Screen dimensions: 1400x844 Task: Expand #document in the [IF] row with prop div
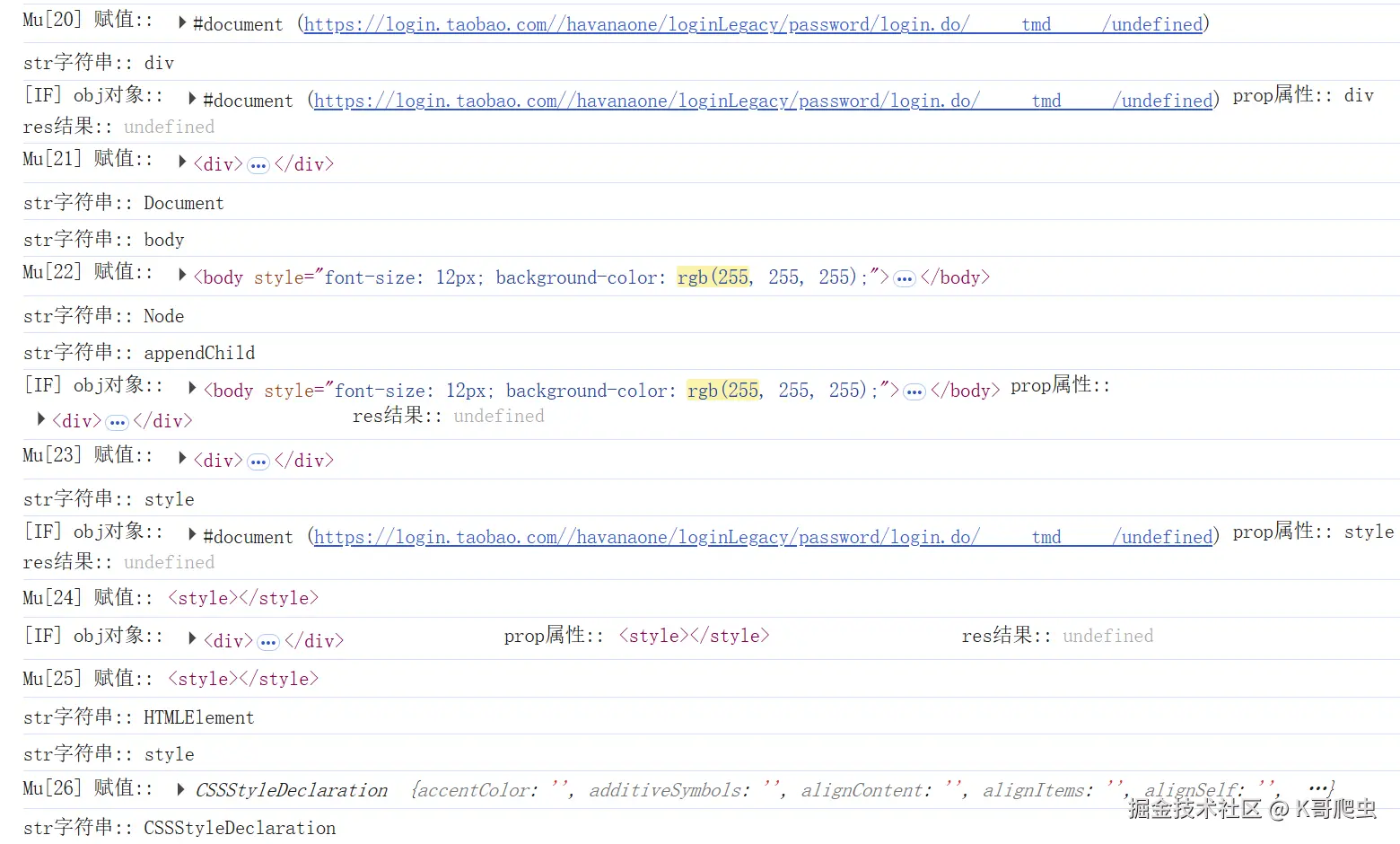point(192,99)
